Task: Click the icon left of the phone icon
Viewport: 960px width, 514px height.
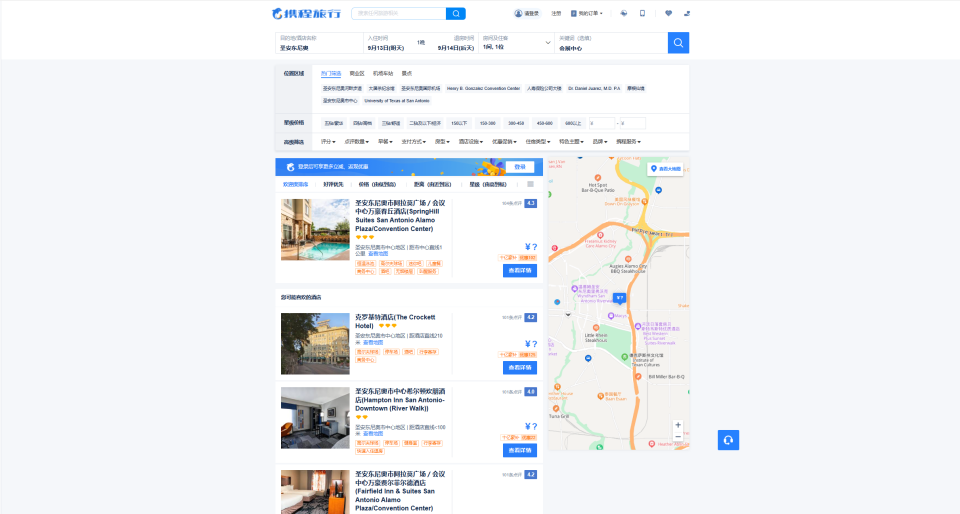Action: click(x=623, y=13)
